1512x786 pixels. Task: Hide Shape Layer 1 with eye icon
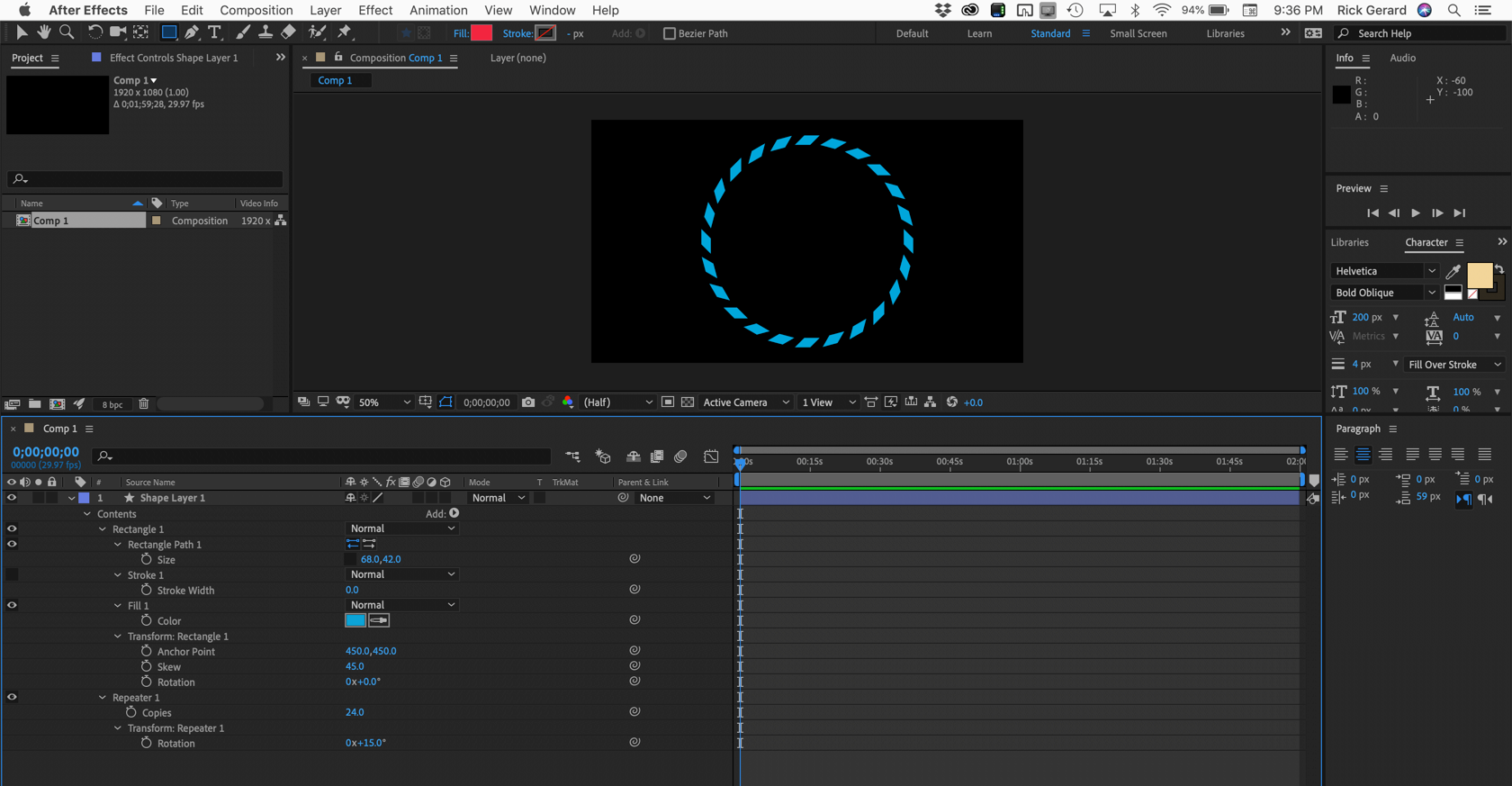pyautogui.click(x=12, y=498)
